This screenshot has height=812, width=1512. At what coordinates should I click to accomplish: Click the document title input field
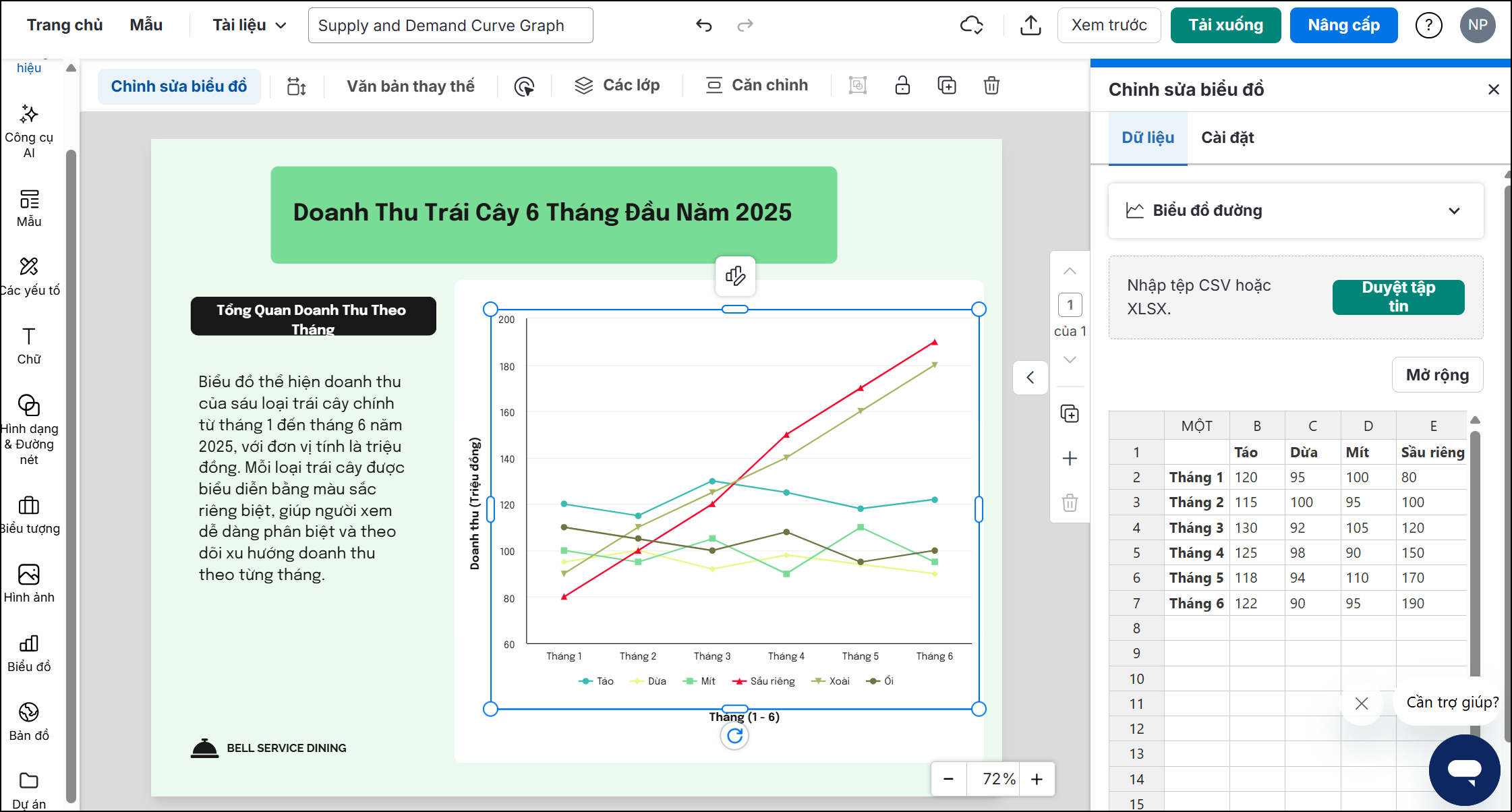pos(450,26)
